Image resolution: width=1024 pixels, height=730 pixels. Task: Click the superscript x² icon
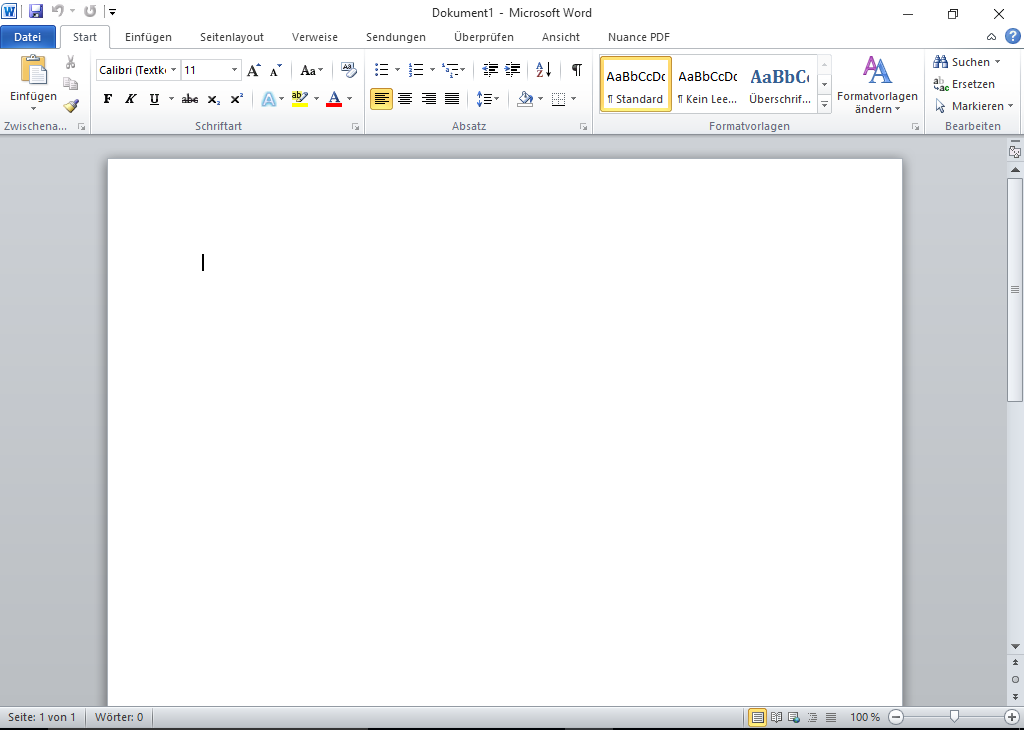pyautogui.click(x=236, y=99)
